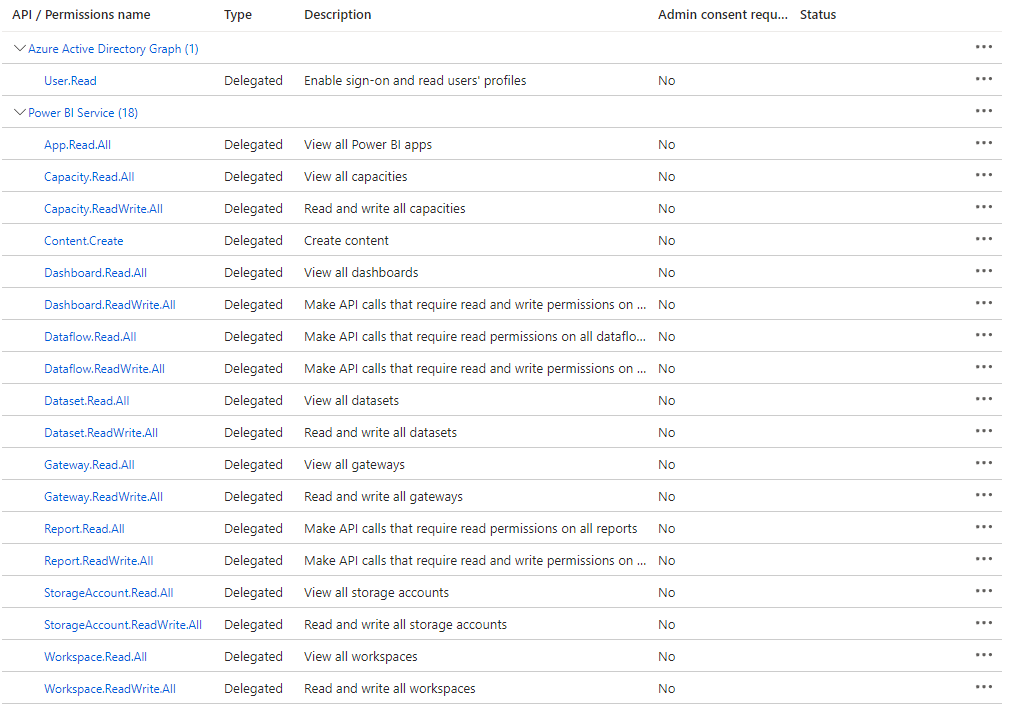Screen dimensions: 1015x728
Task: Open the Workspace.Read.All permission link
Action: coord(95,657)
